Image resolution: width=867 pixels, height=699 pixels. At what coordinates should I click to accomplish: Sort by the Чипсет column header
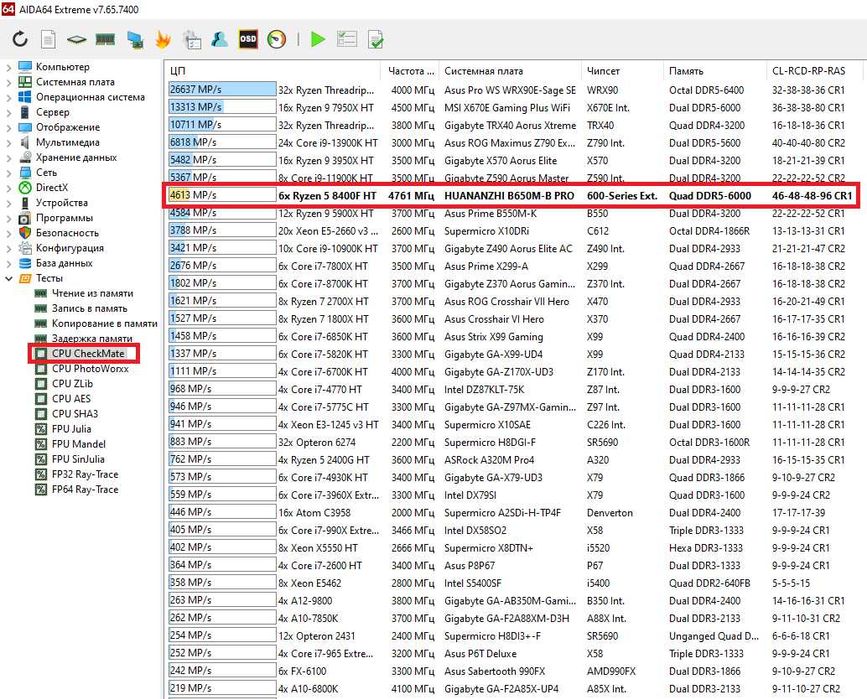(x=622, y=71)
